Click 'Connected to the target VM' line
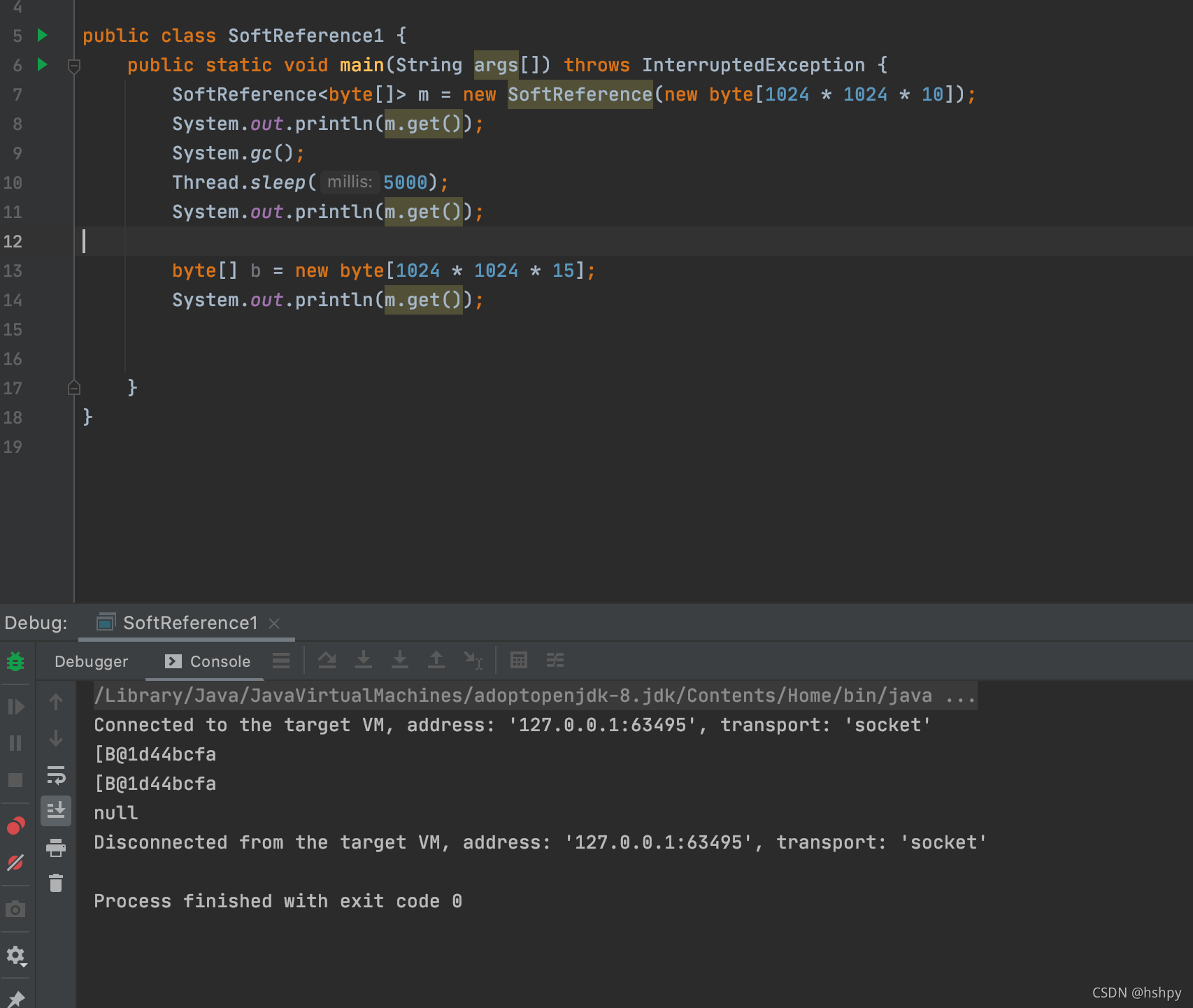 [513, 725]
